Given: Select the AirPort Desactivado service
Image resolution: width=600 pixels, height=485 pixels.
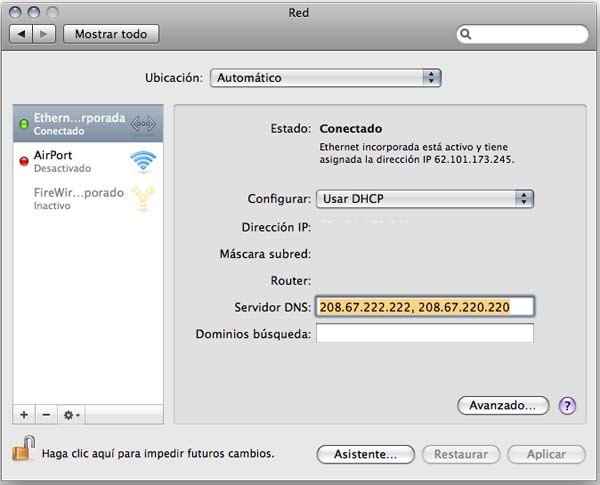Looking at the screenshot, I should (x=88, y=161).
